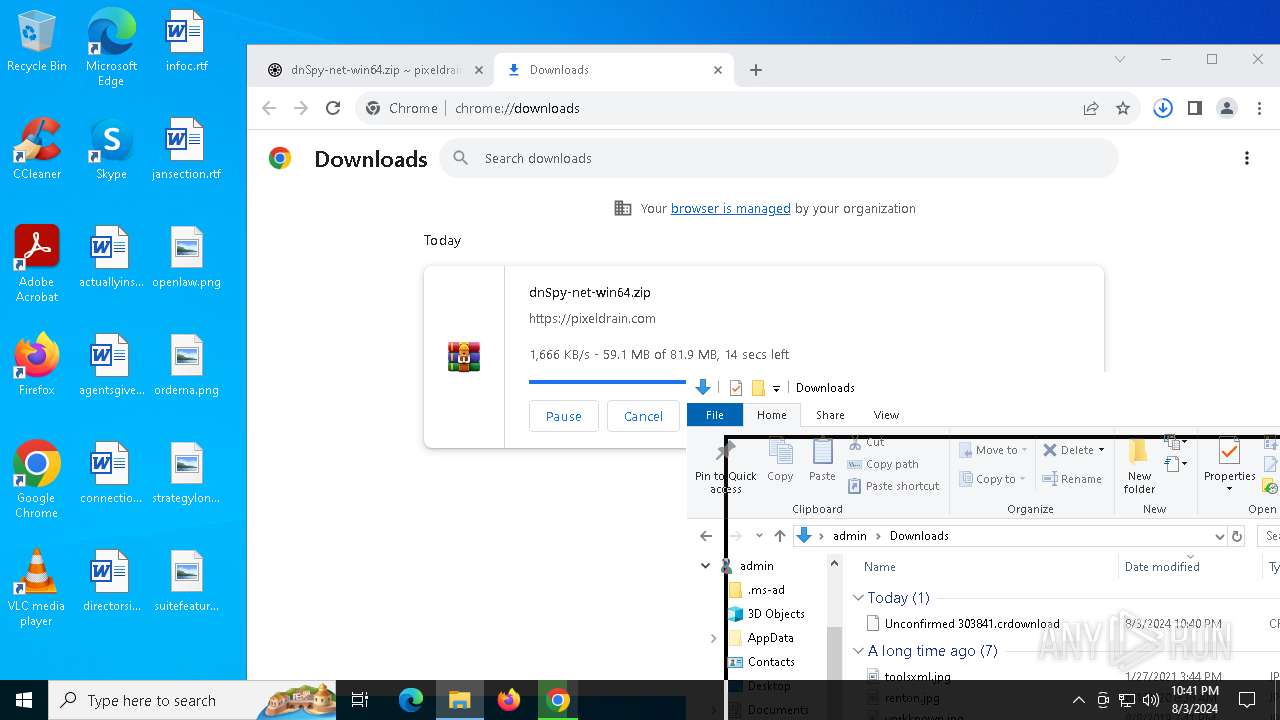1280x720 pixels.
Task: Select the infoc.rtf desktop file
Action: pyautogui.click(x=186, y=42)
